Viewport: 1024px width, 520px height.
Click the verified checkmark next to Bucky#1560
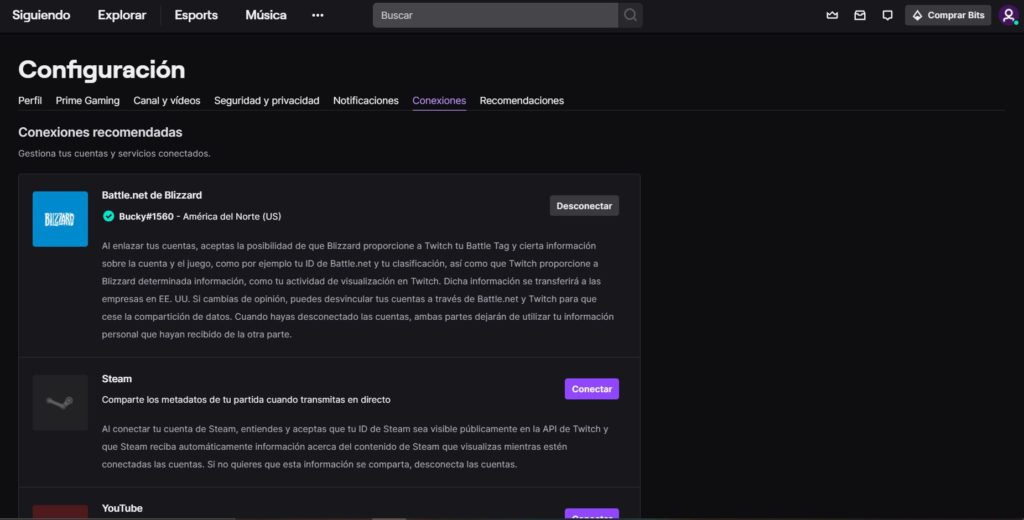[x=108, y=216]
